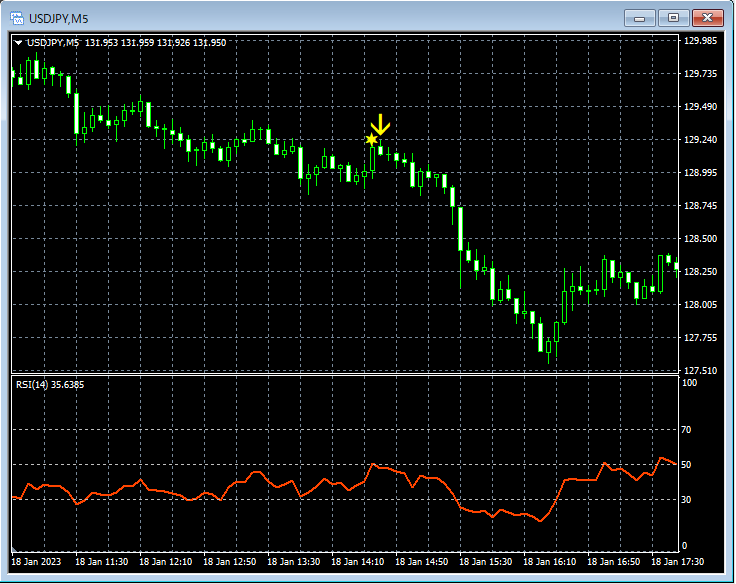Click the 129.985 price scale label
The height and width of the screenshot is (584, 736).
700,41
